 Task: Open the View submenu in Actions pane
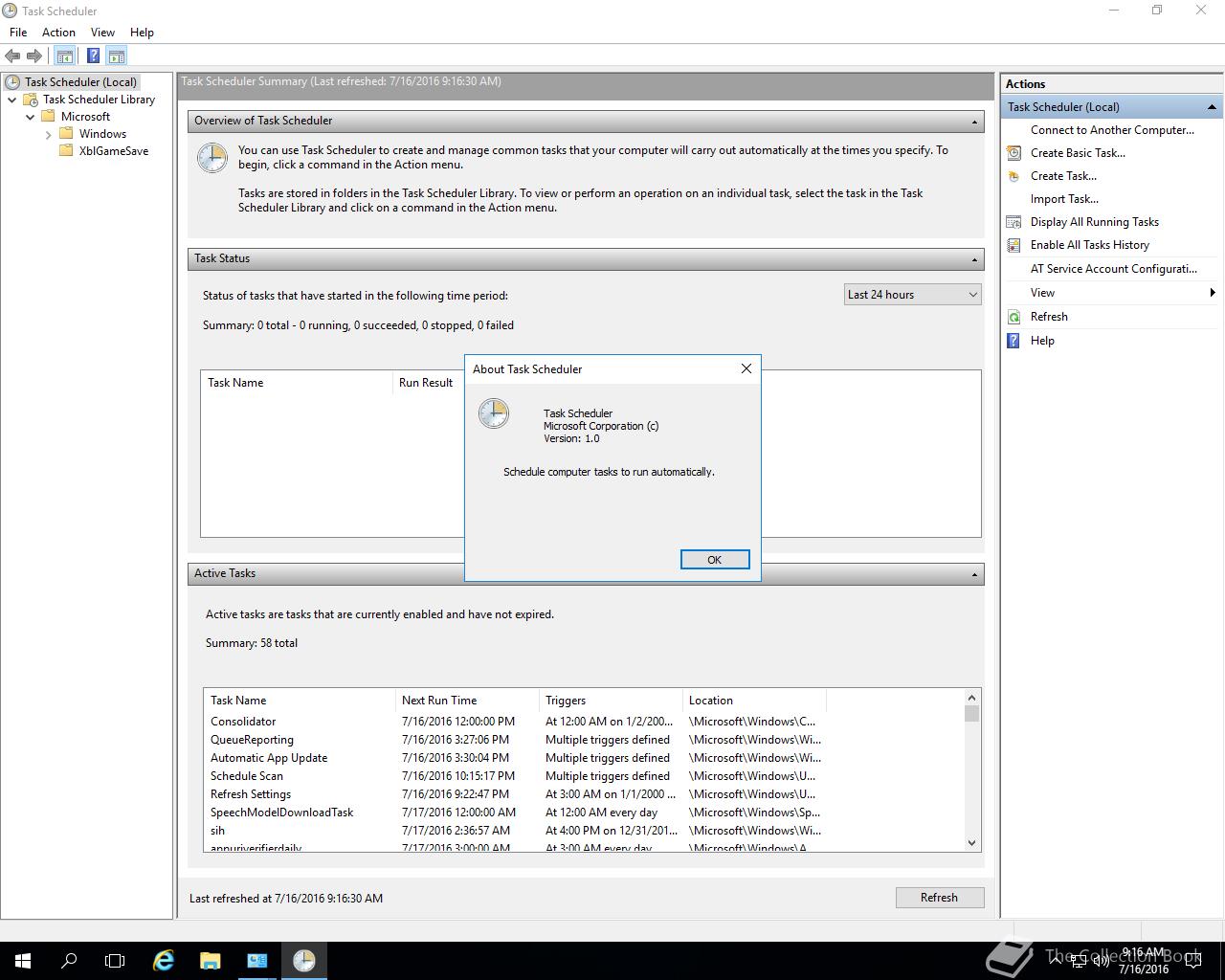point(1111,293)
